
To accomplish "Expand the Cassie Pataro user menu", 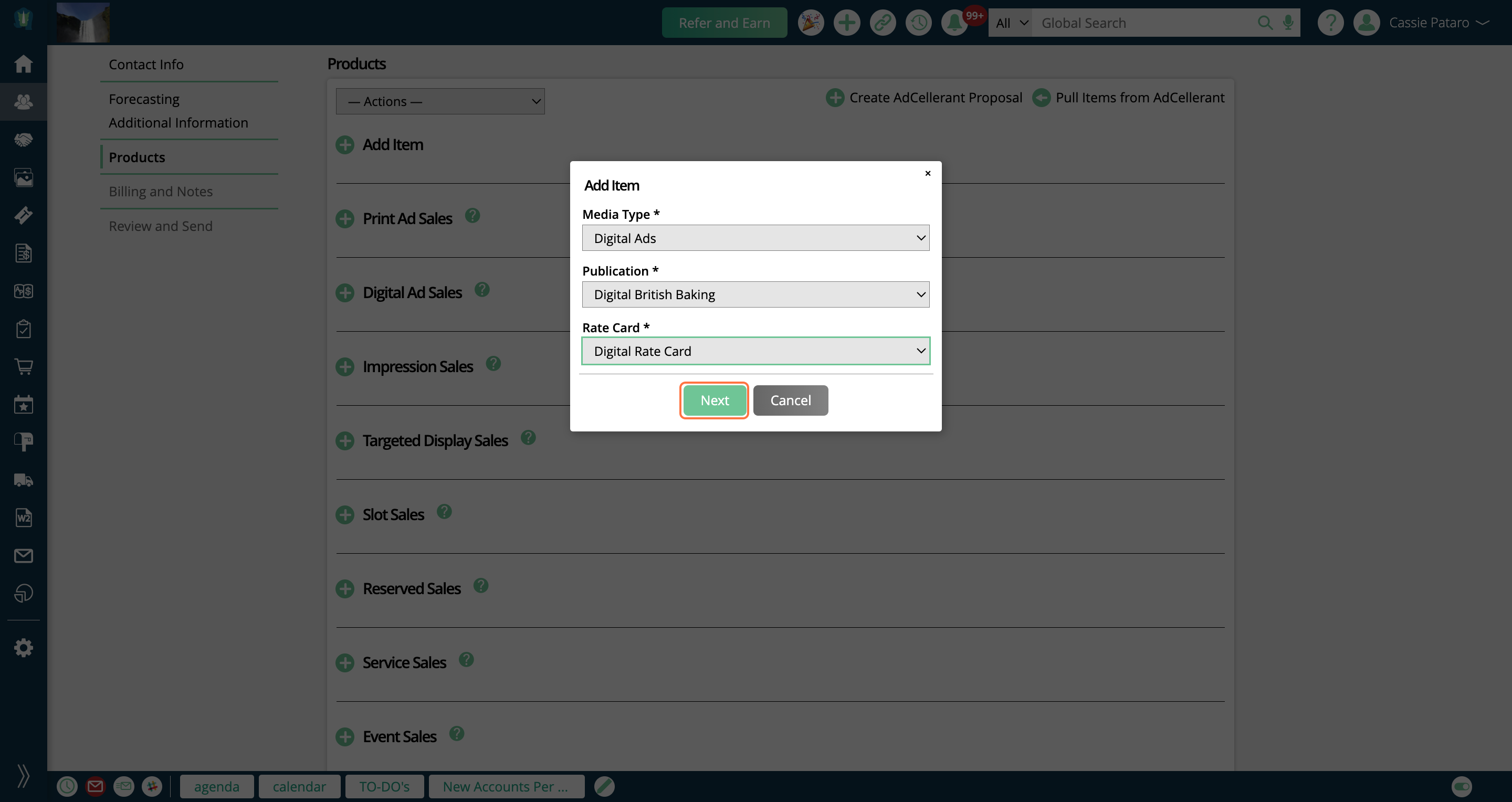I will tap(1438, 23).
